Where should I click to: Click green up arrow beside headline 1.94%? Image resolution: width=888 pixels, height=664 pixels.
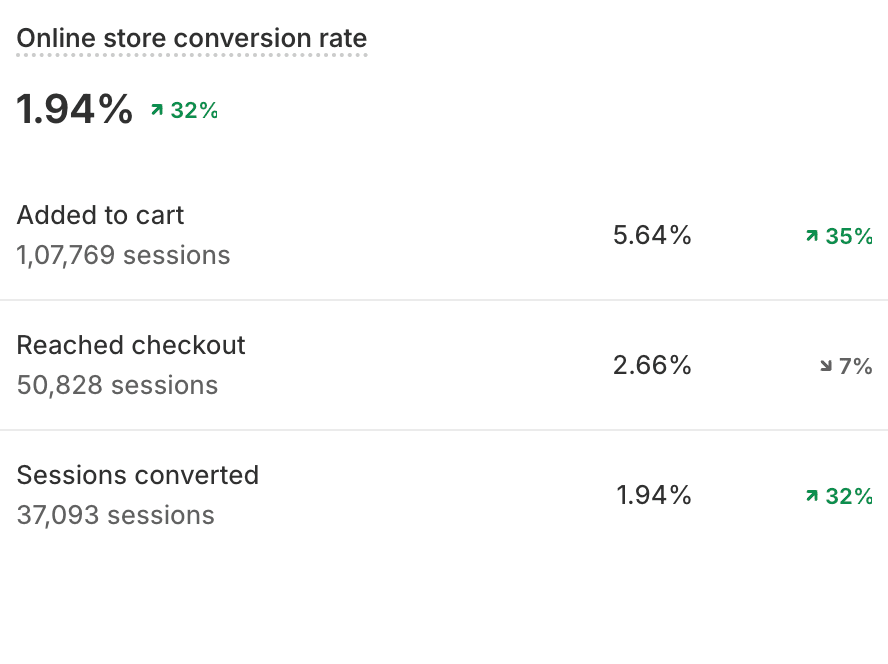click(157, 110)
